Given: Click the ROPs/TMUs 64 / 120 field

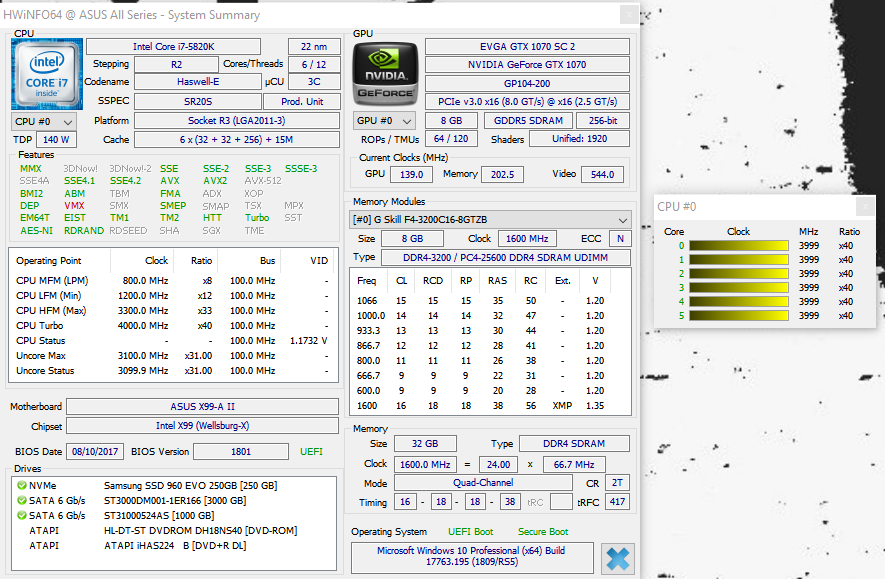Looking at the screenshot, I should [x=451, y=139].
